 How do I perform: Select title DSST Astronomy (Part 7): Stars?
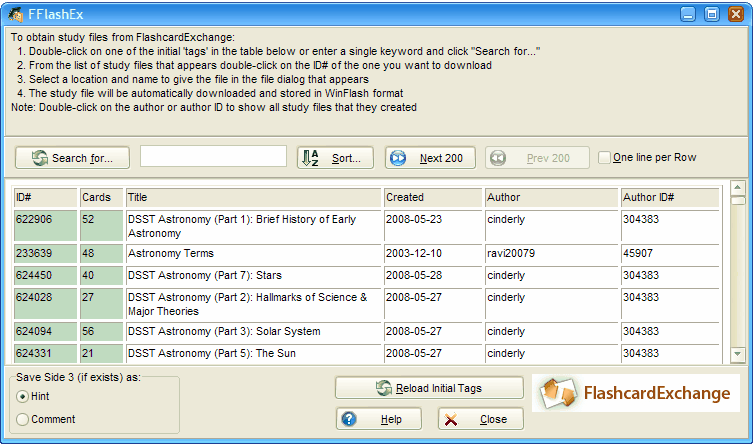coord(205,276)
